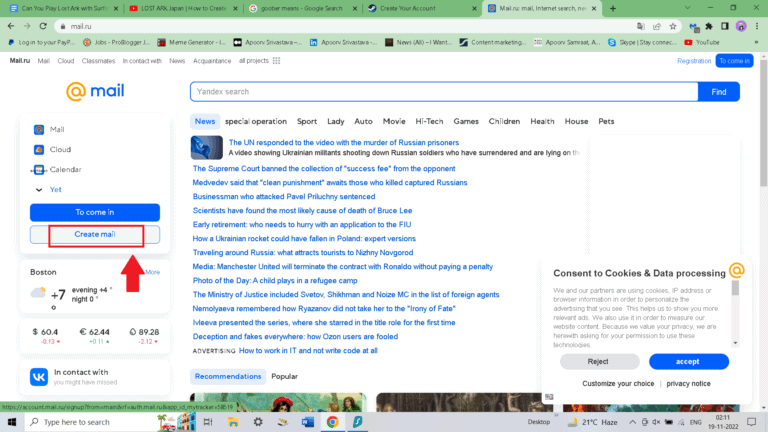The image size is (768, 432).
Task: Reject the cookies consent
Action: point(600,361)
